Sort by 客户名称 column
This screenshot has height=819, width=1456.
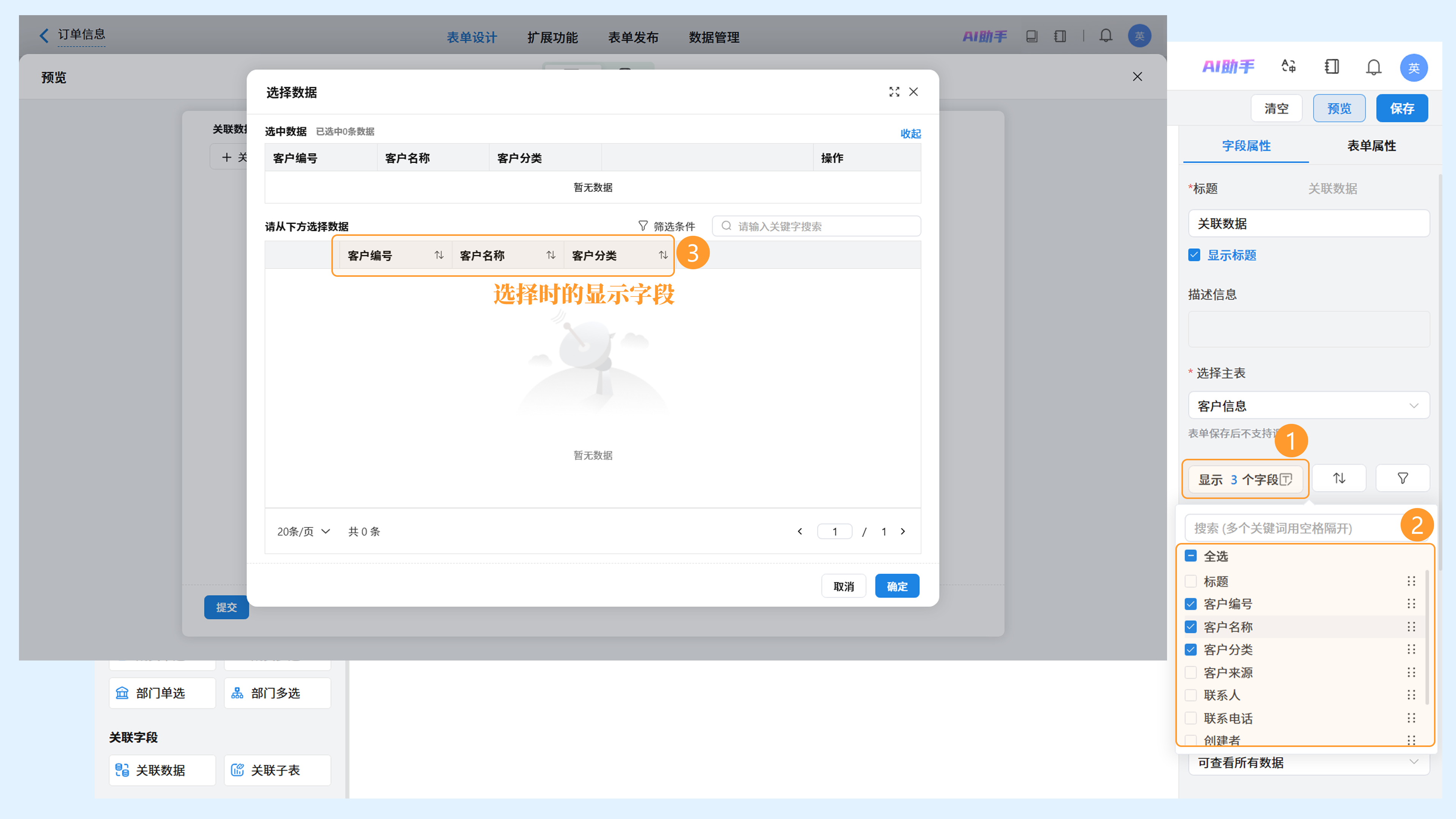point(551,256)
